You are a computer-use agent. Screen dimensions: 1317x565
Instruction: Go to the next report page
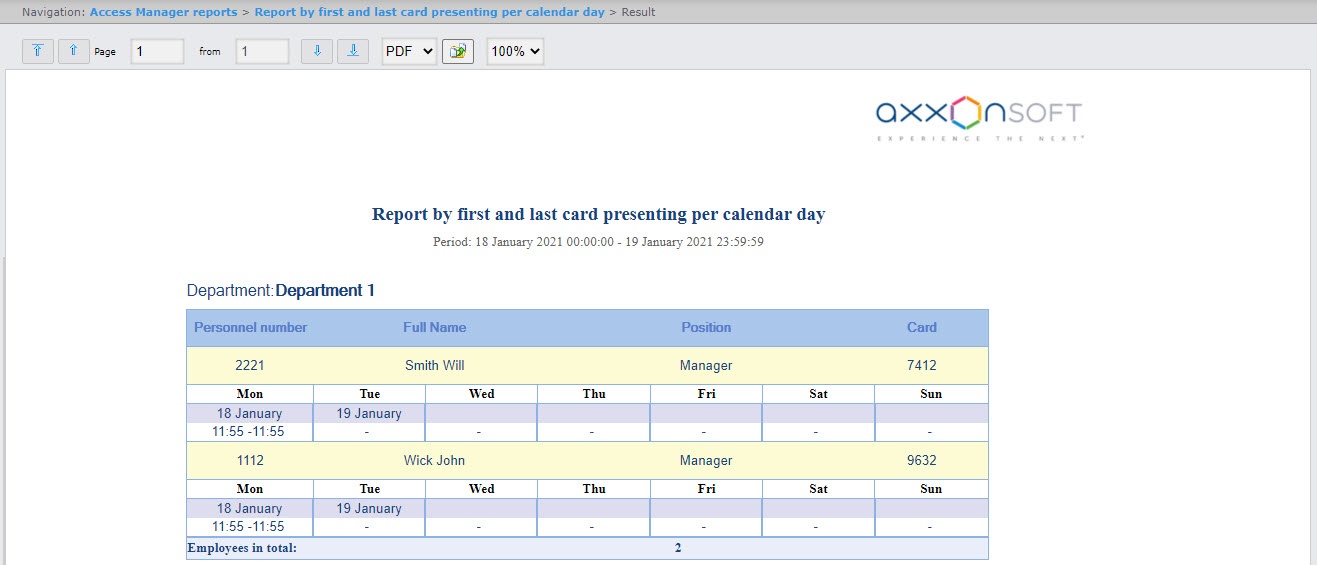[317, 51]
